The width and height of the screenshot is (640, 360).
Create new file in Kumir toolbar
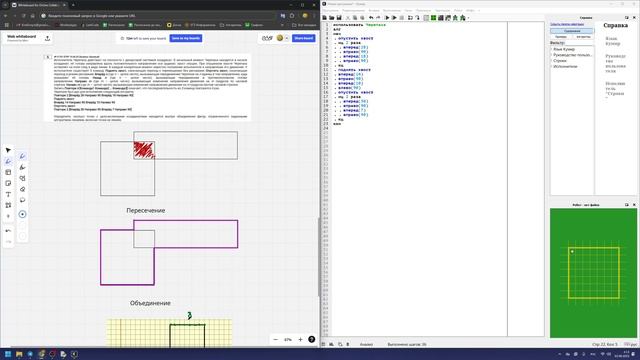[324, 18]
